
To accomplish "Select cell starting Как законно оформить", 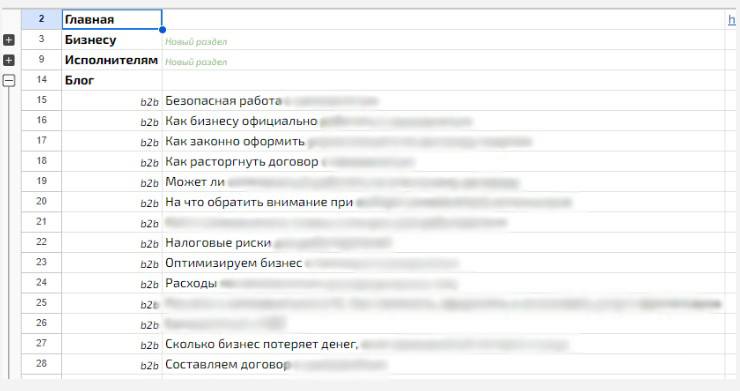I will (x=444, y=141).
